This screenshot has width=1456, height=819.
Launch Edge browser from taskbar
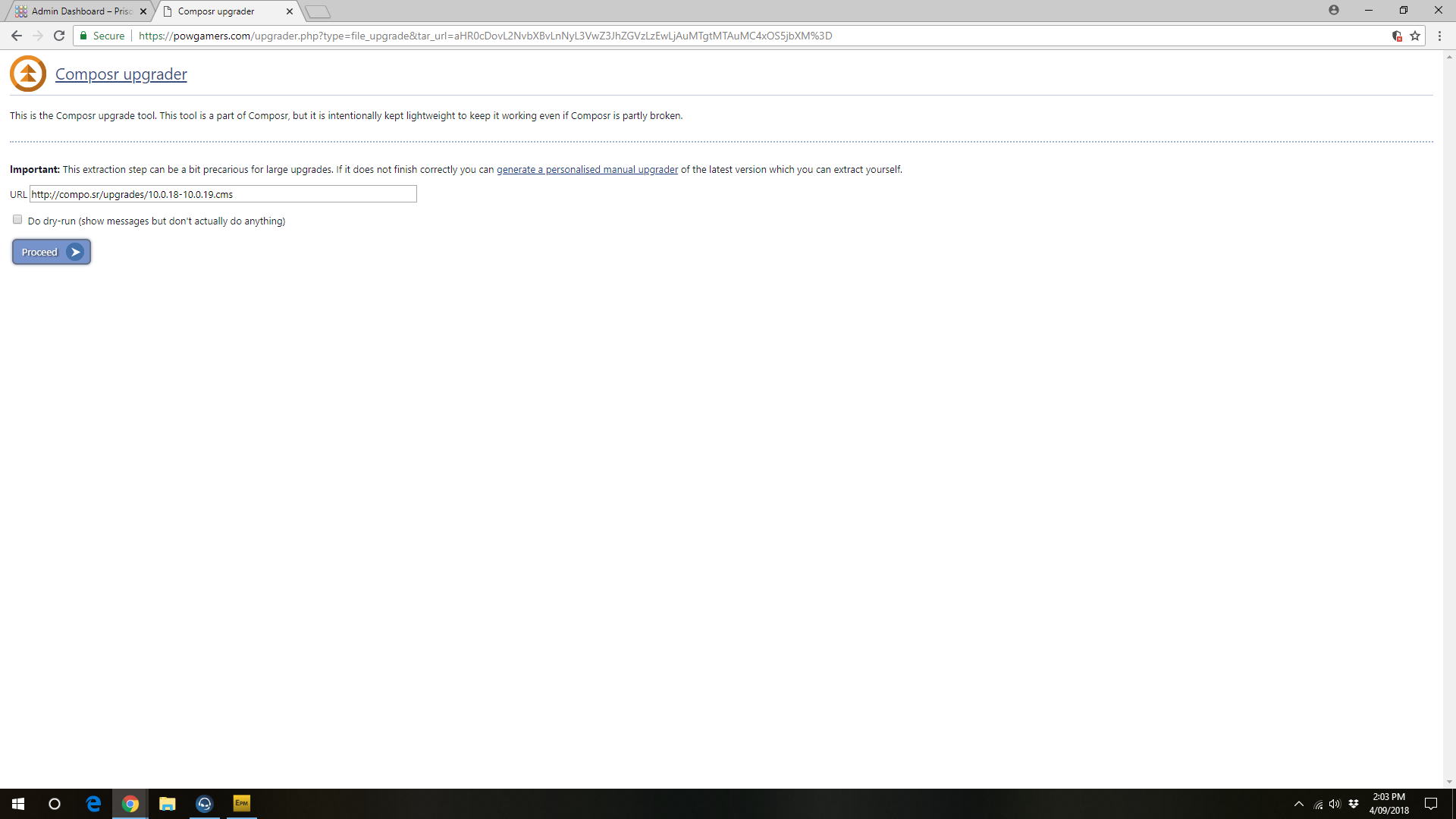[93, 804]
